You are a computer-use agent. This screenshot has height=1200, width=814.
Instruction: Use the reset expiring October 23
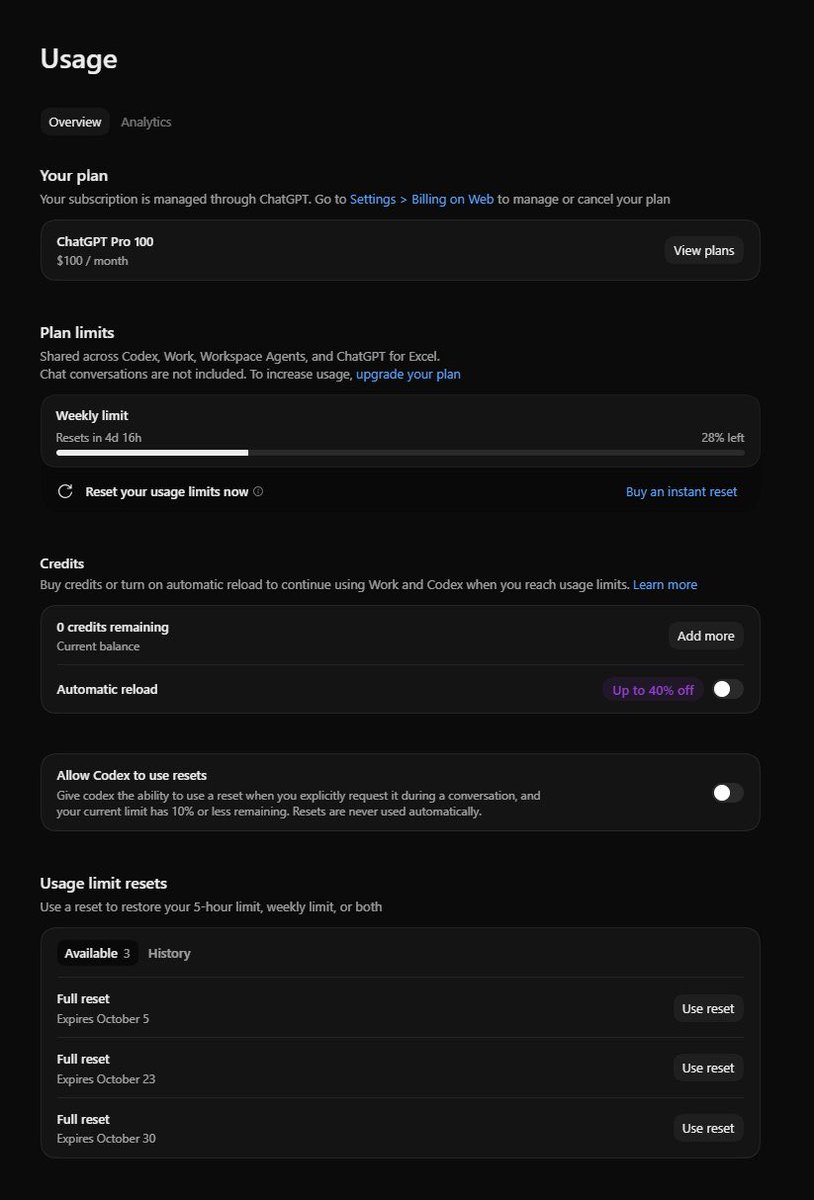coord(708,1068)
